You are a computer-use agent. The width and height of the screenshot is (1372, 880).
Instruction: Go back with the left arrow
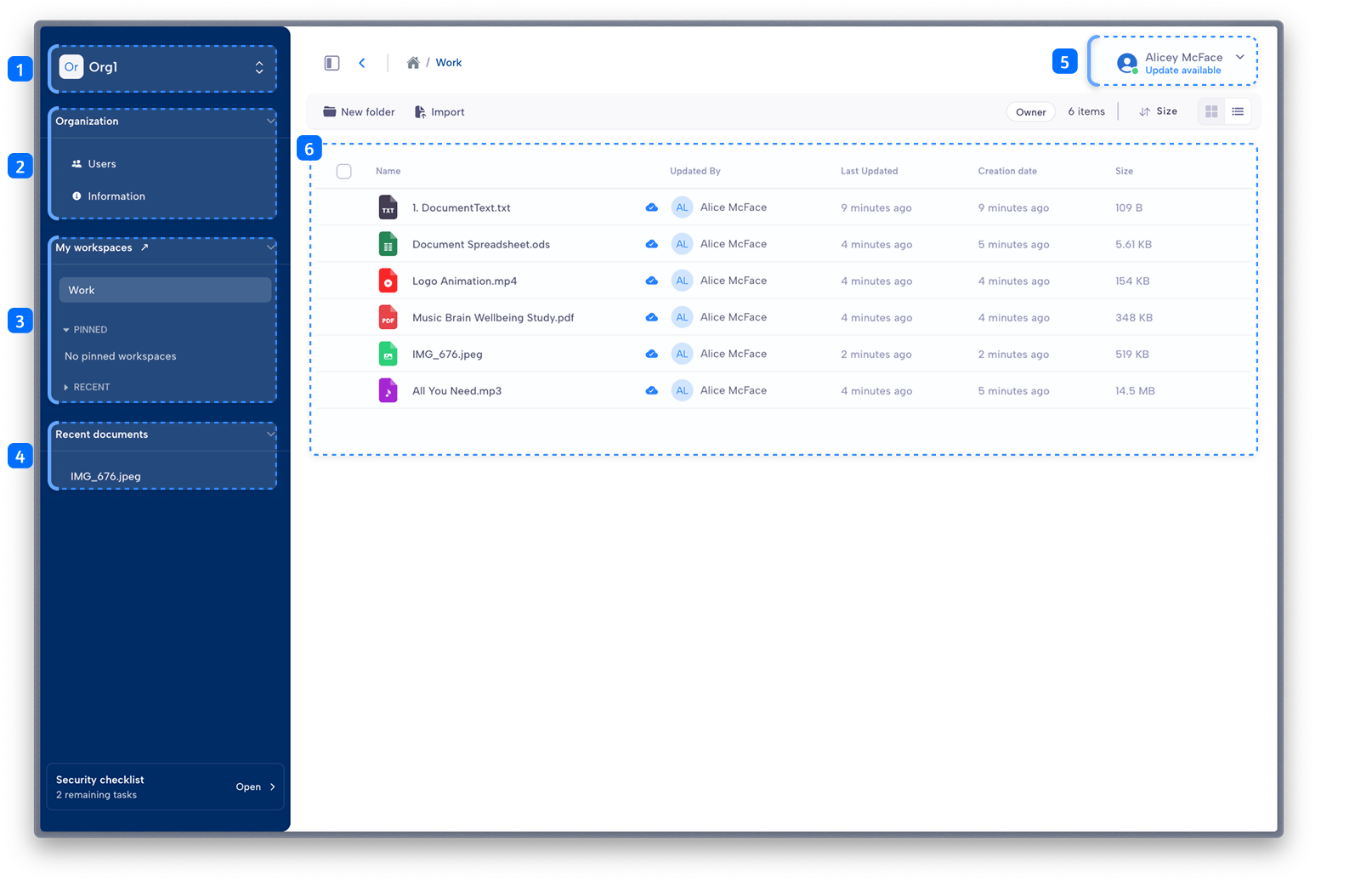click(x=362, y=63)
